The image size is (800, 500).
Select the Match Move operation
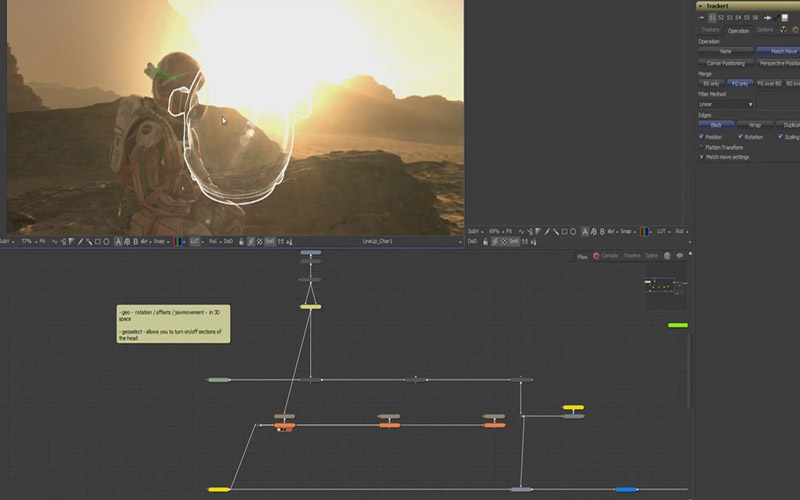[x=778, y=52]
